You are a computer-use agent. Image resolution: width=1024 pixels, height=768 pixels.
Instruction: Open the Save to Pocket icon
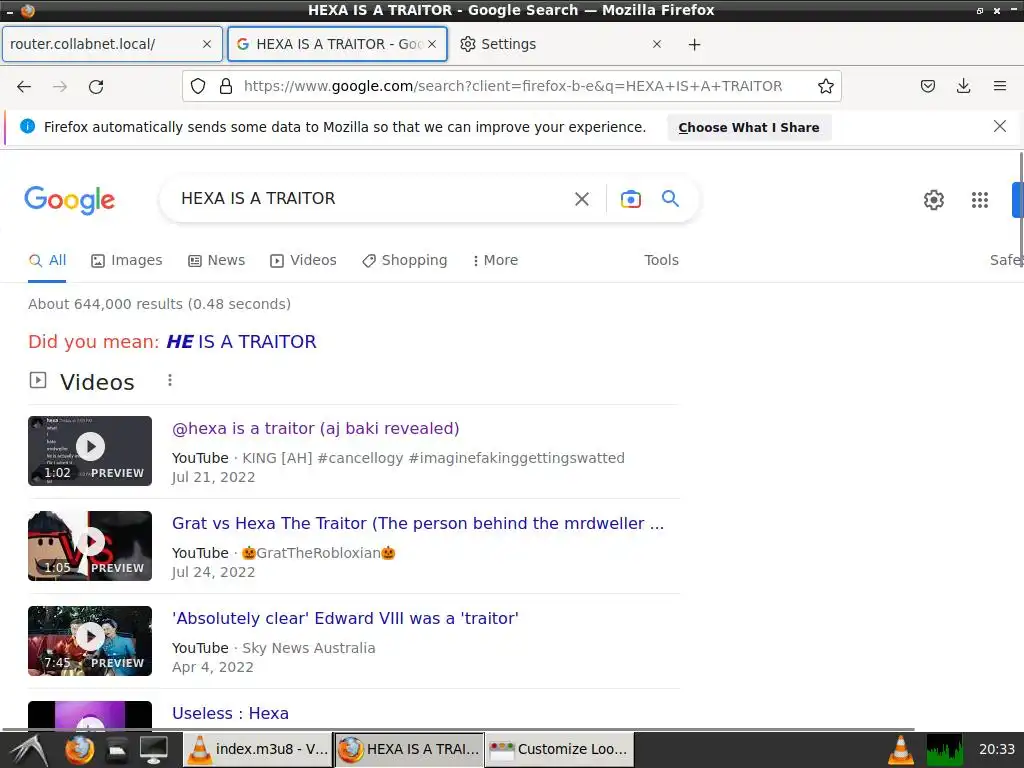tap(927, 86)
